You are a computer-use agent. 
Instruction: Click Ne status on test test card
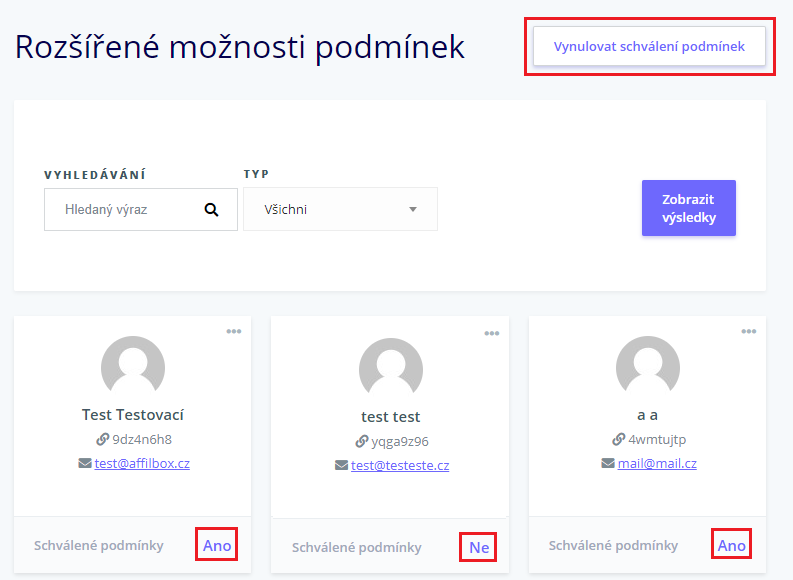click(479, 547)
